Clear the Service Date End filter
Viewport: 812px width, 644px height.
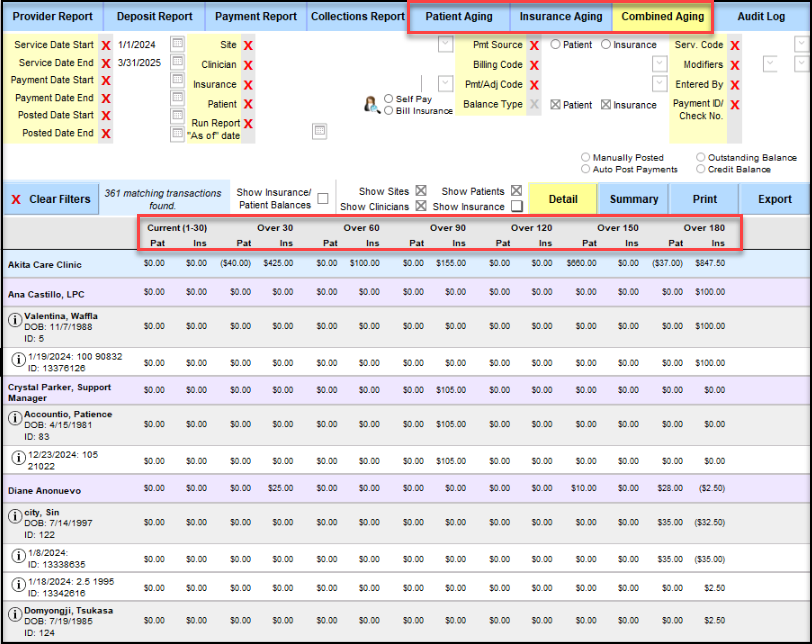pyautogui.click(x=105, y=63)
